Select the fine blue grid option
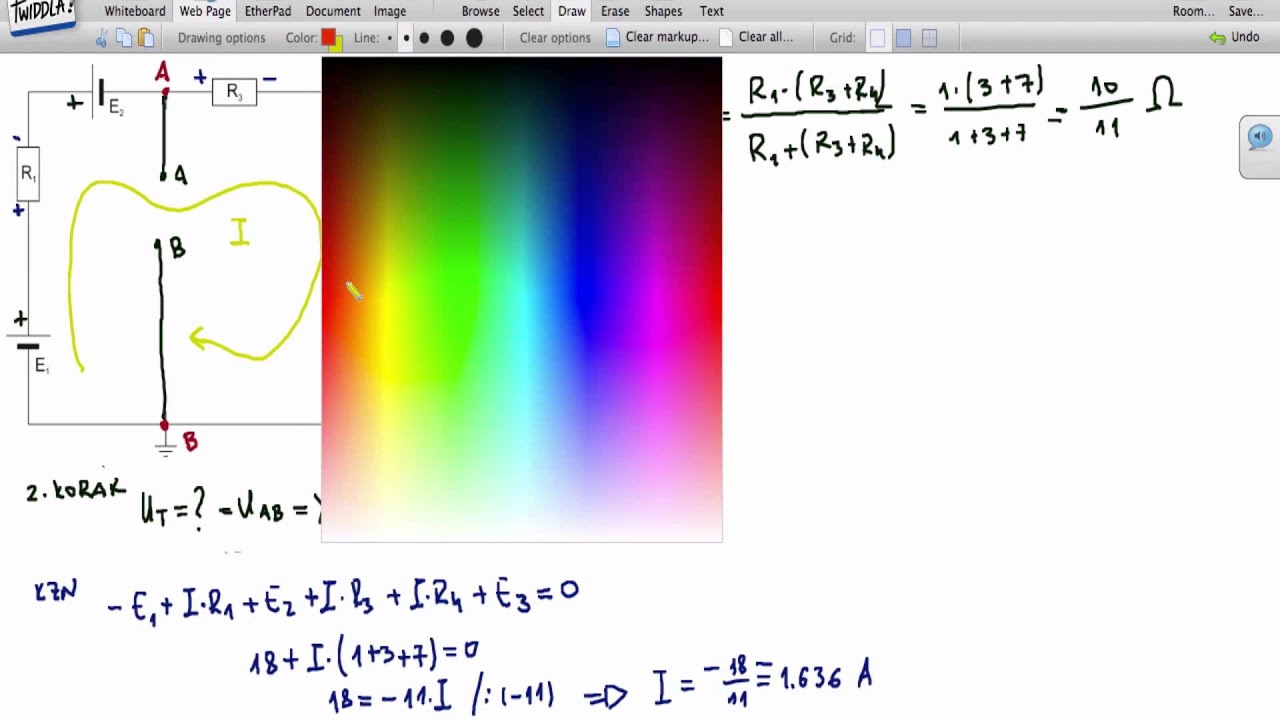The image size is (1280, 720). point(903,38)
